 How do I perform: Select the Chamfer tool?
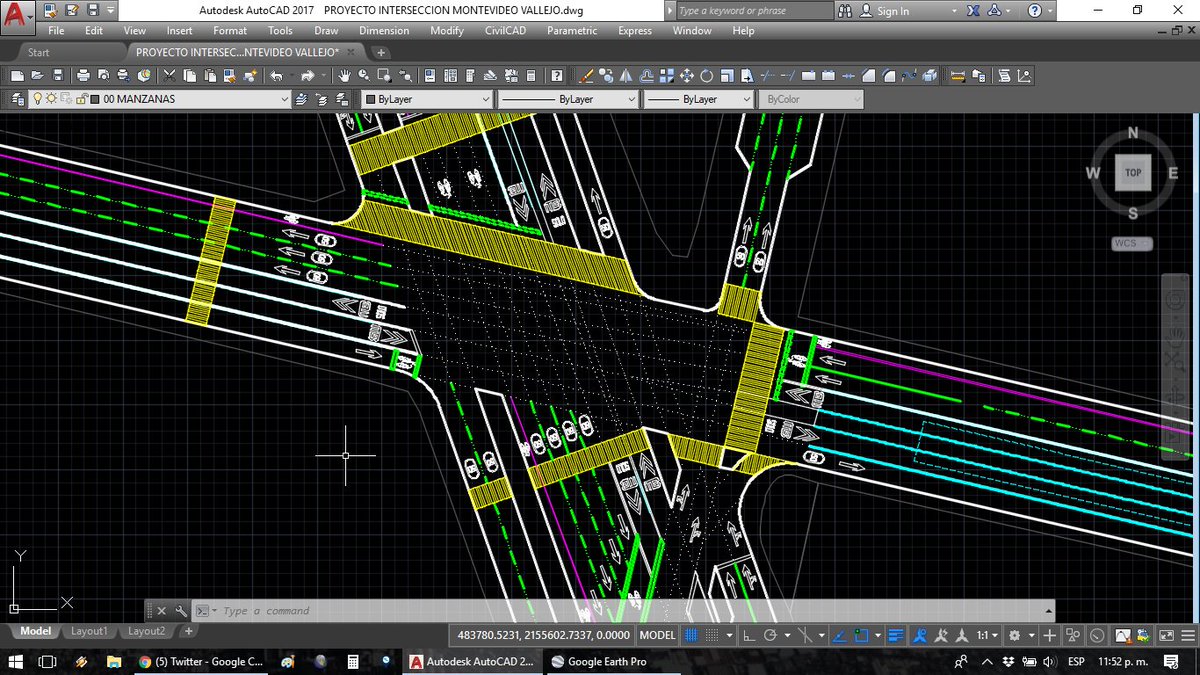tap(868, 75)
